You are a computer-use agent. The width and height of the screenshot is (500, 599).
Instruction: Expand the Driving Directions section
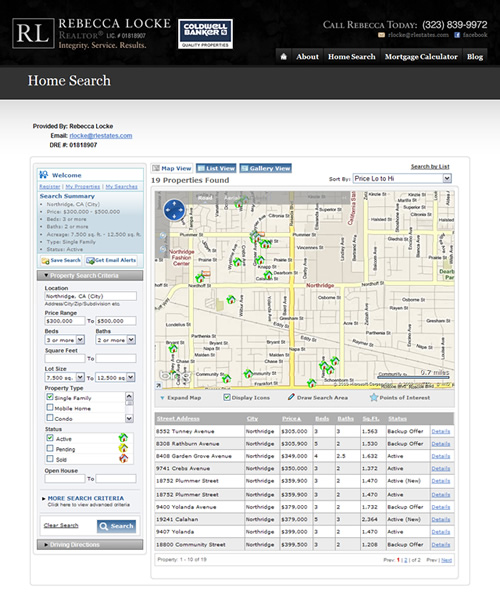(x=90, y=544)
